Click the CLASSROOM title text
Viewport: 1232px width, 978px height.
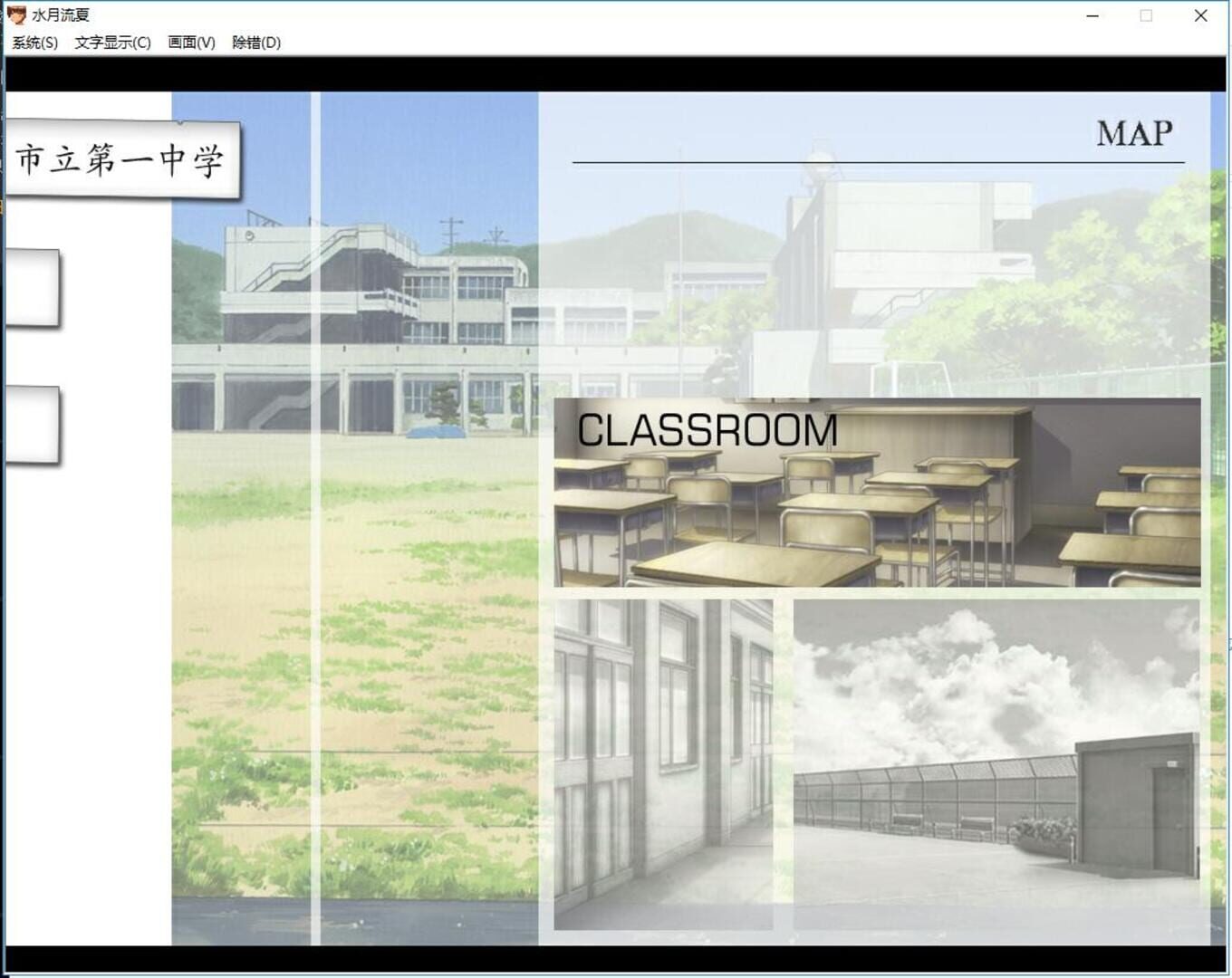[707, 430]
